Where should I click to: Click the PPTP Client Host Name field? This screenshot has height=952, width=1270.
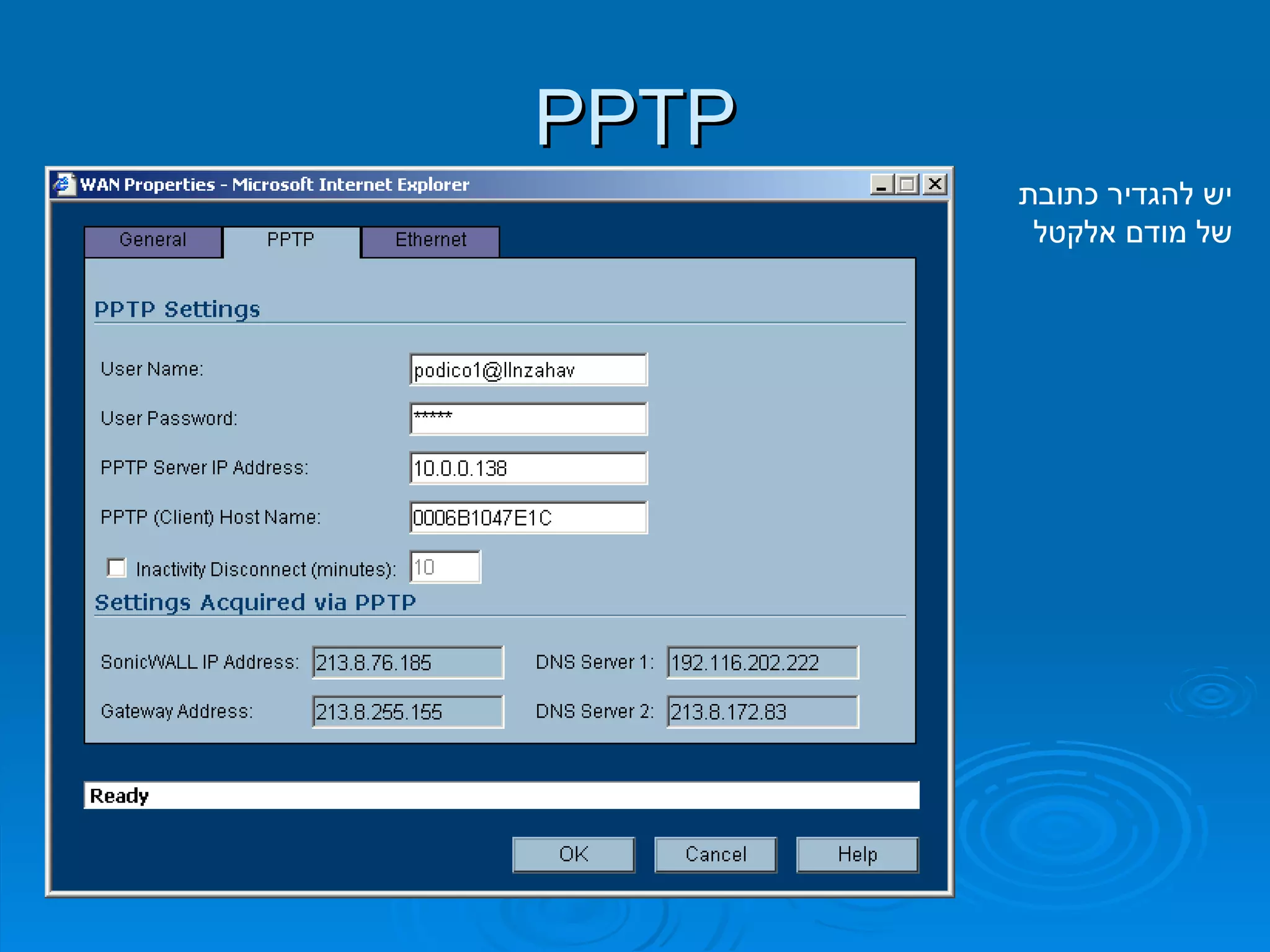click(528, 518)
